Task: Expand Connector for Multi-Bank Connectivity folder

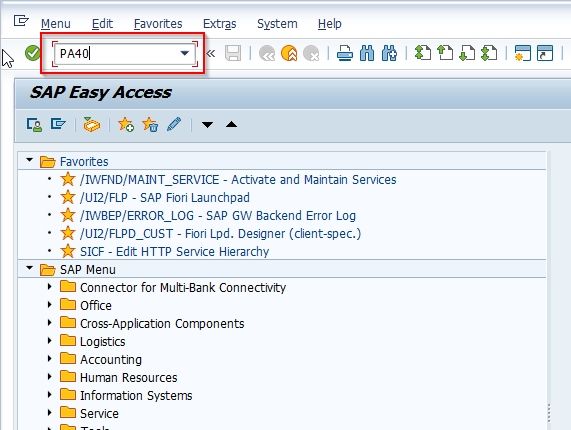Action: pos(50,287)
